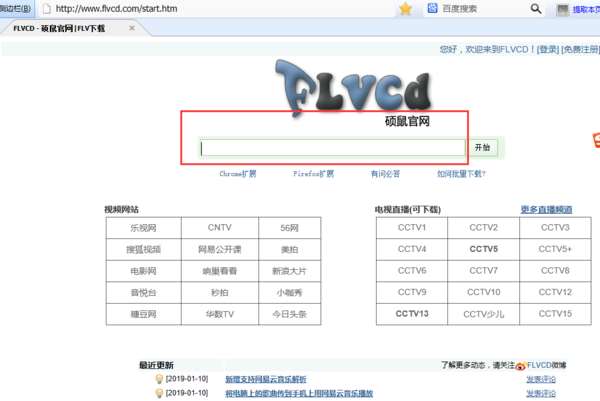
Task: Open the CCTV13 live channel
Action: pos(412,314)
